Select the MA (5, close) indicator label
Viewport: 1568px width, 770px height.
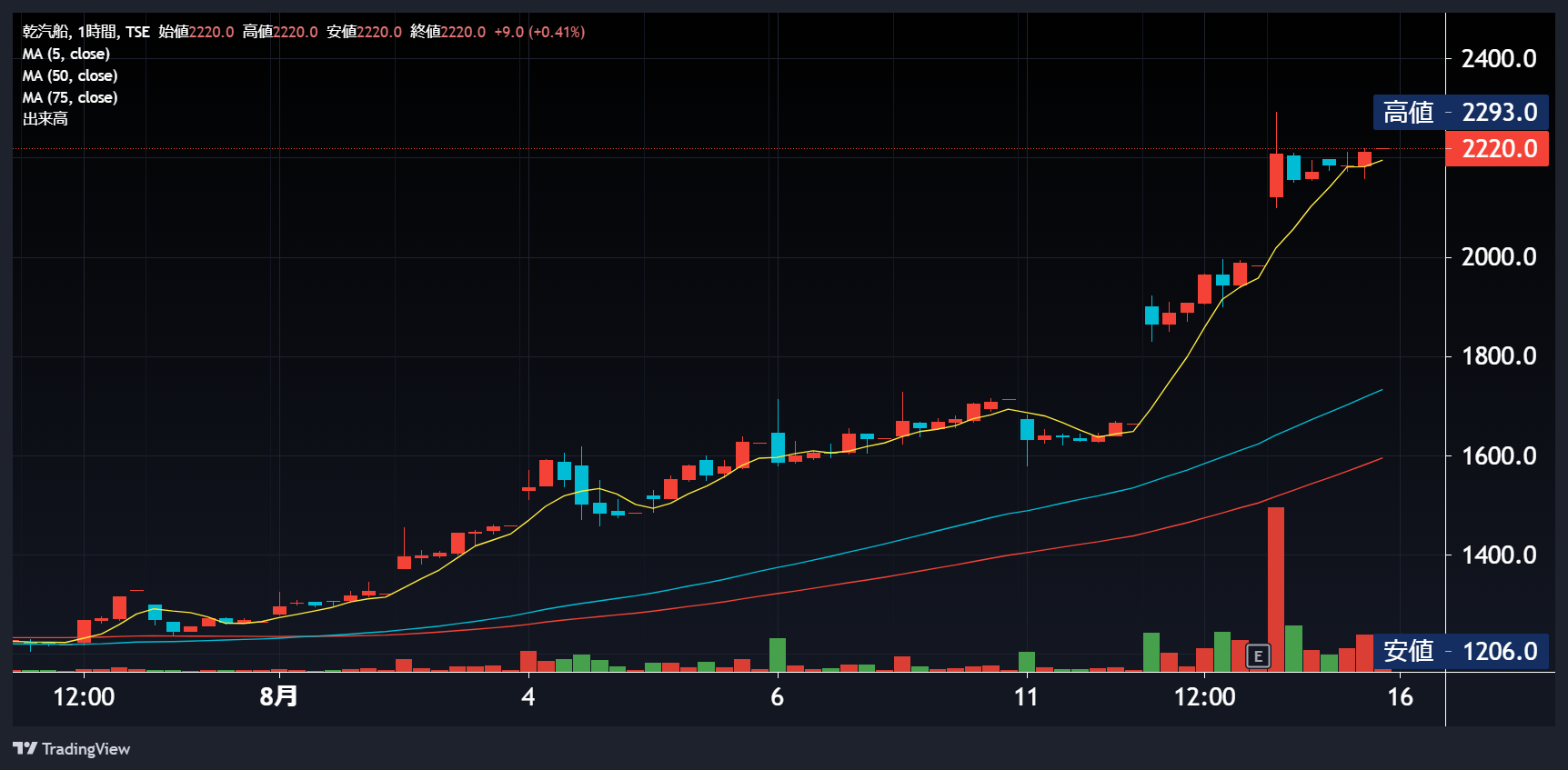[x=66, y=54]
